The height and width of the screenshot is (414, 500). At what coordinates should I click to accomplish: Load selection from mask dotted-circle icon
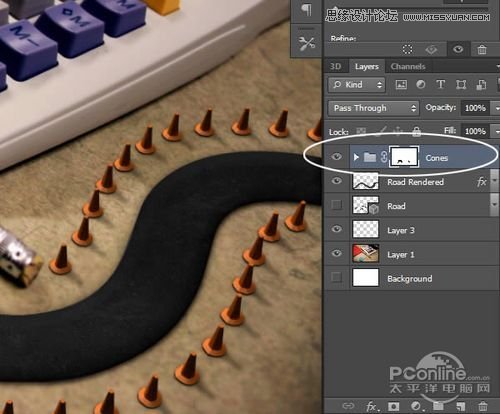tap(407, 49)
